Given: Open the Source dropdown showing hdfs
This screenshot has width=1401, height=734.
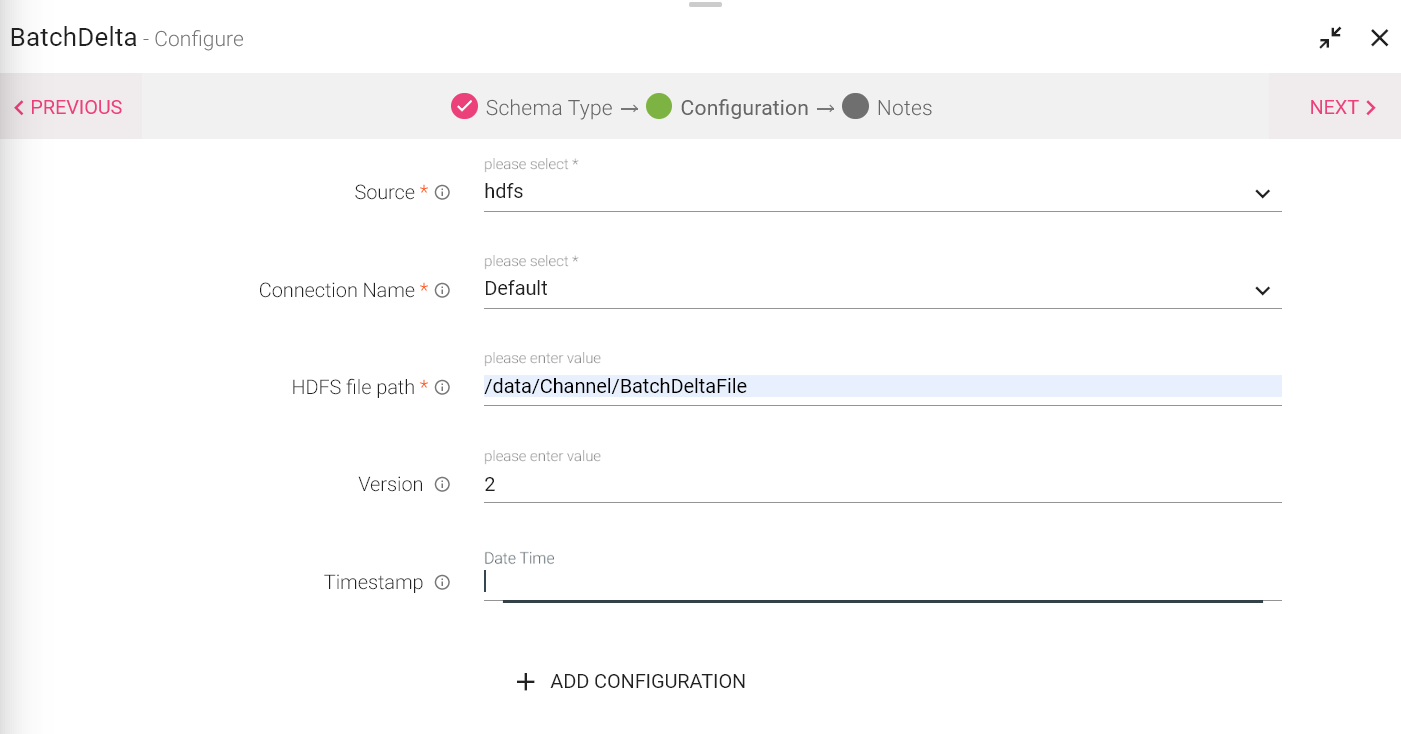Looking at the screenshot, I should (x=880, y=192).
